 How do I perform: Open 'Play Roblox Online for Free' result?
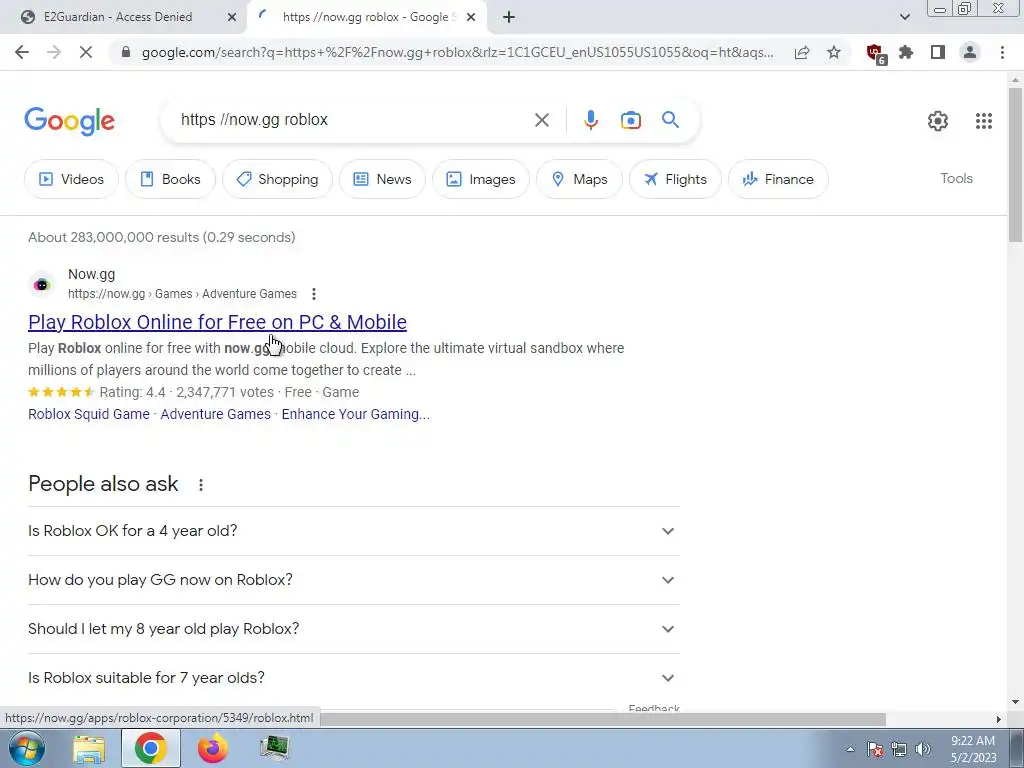217,322
